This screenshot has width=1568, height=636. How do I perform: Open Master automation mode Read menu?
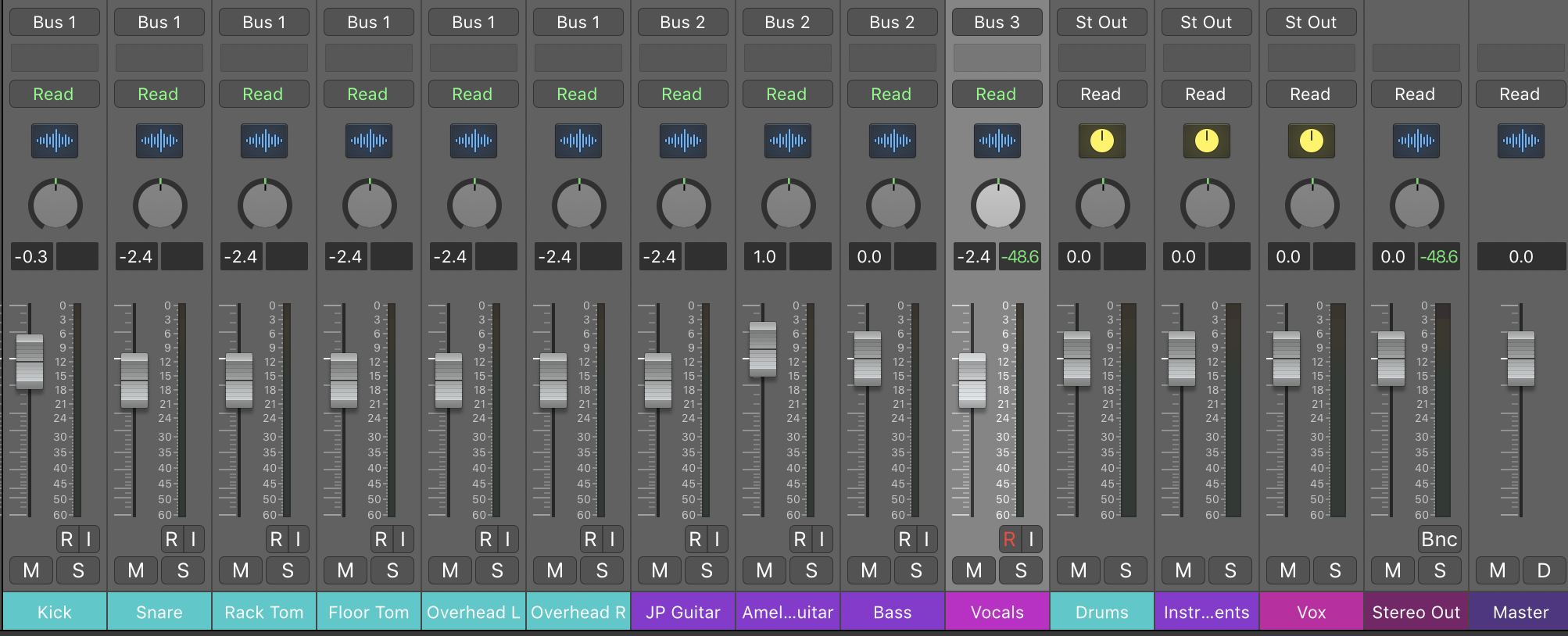(1521, 94)
